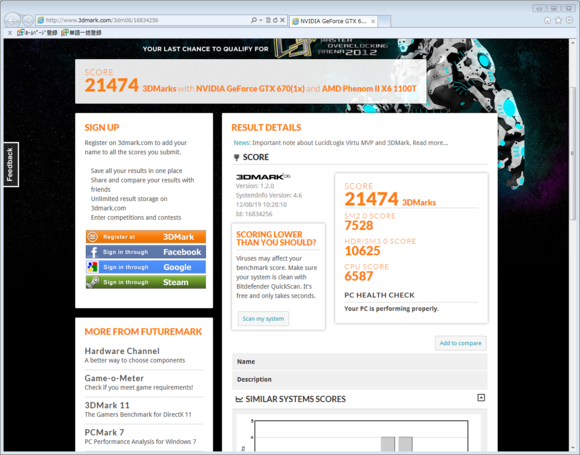
Task: Click the page vertical scrollbar
Action: [572, 154]
